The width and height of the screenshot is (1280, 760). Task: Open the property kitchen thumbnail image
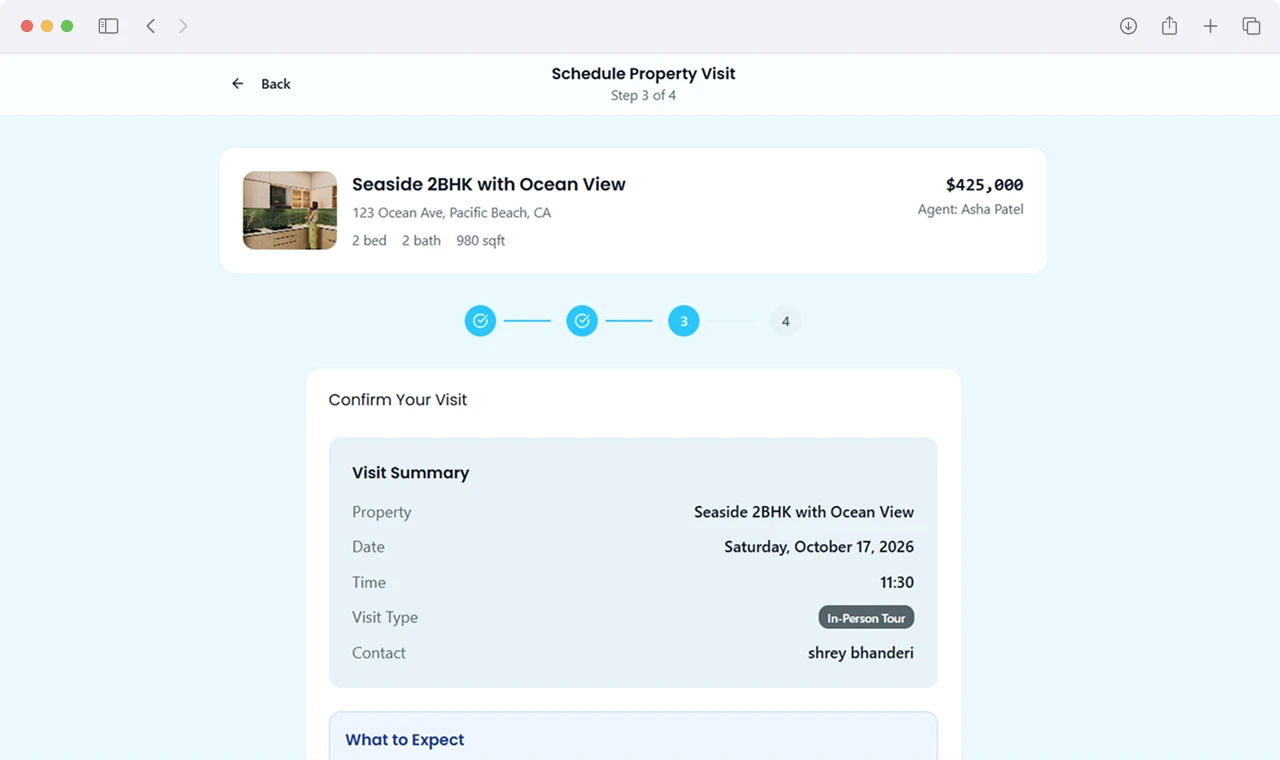[x=290, y=210]
